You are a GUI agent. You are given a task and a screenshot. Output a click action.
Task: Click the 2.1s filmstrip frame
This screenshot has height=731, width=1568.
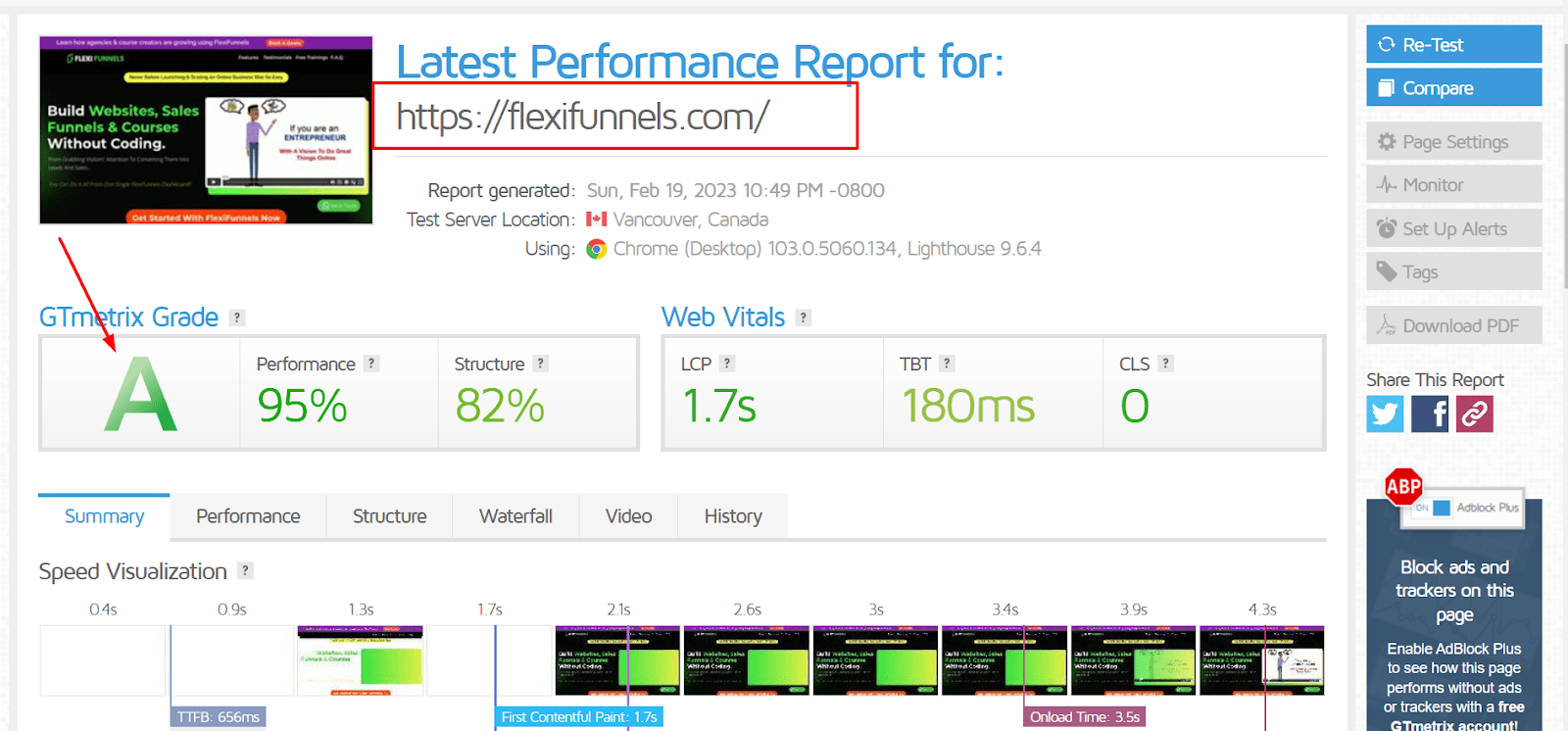[617, 660]
